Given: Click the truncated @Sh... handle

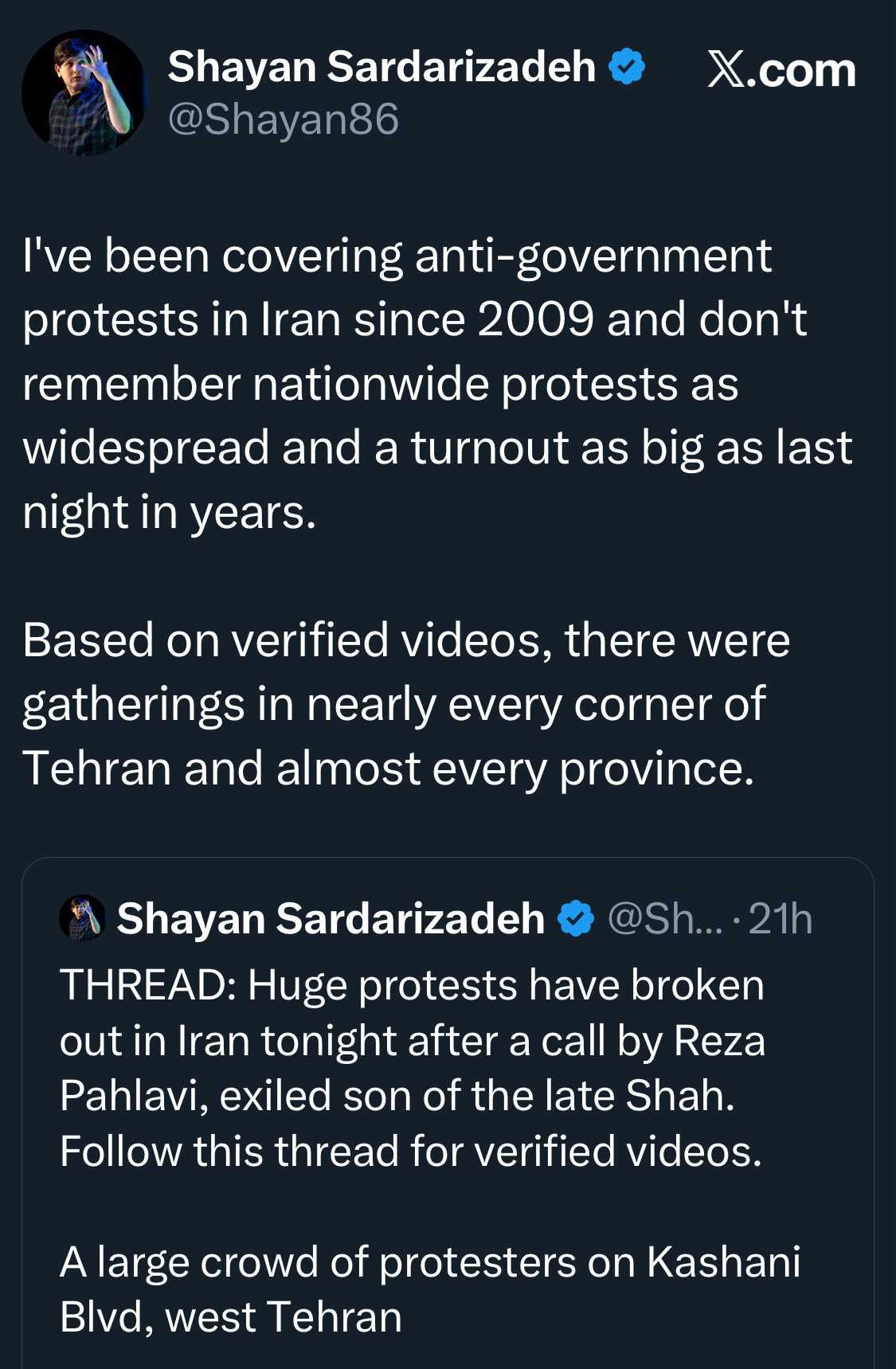Looking at the screenshot, I should 665,919.
